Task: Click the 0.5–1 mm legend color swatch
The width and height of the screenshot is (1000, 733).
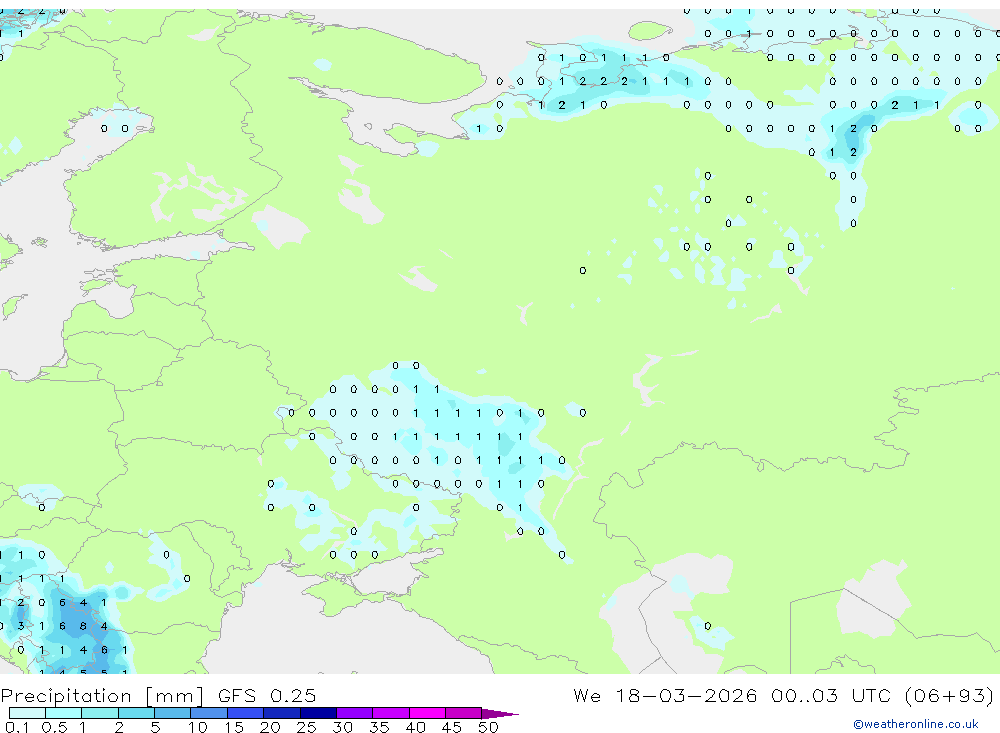Action: click(64, 713)
